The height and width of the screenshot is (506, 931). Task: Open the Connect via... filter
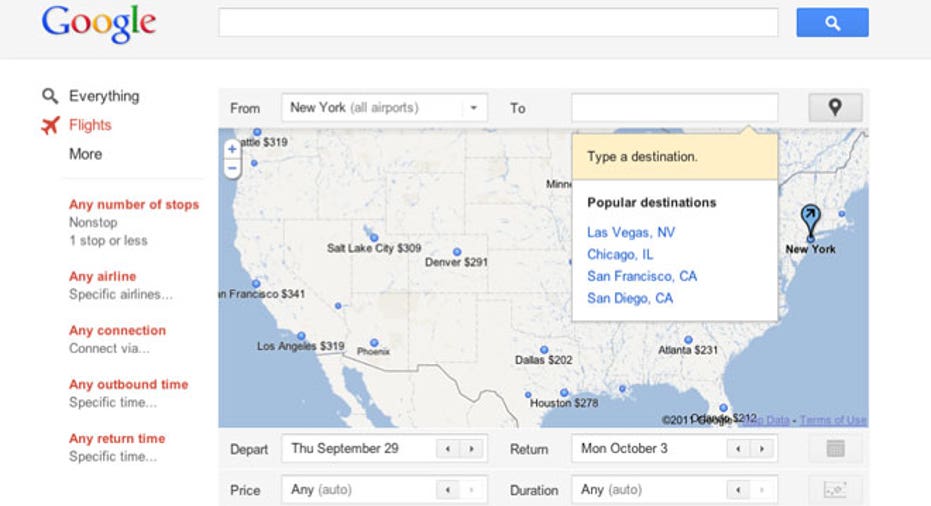[x=109, y=348]
